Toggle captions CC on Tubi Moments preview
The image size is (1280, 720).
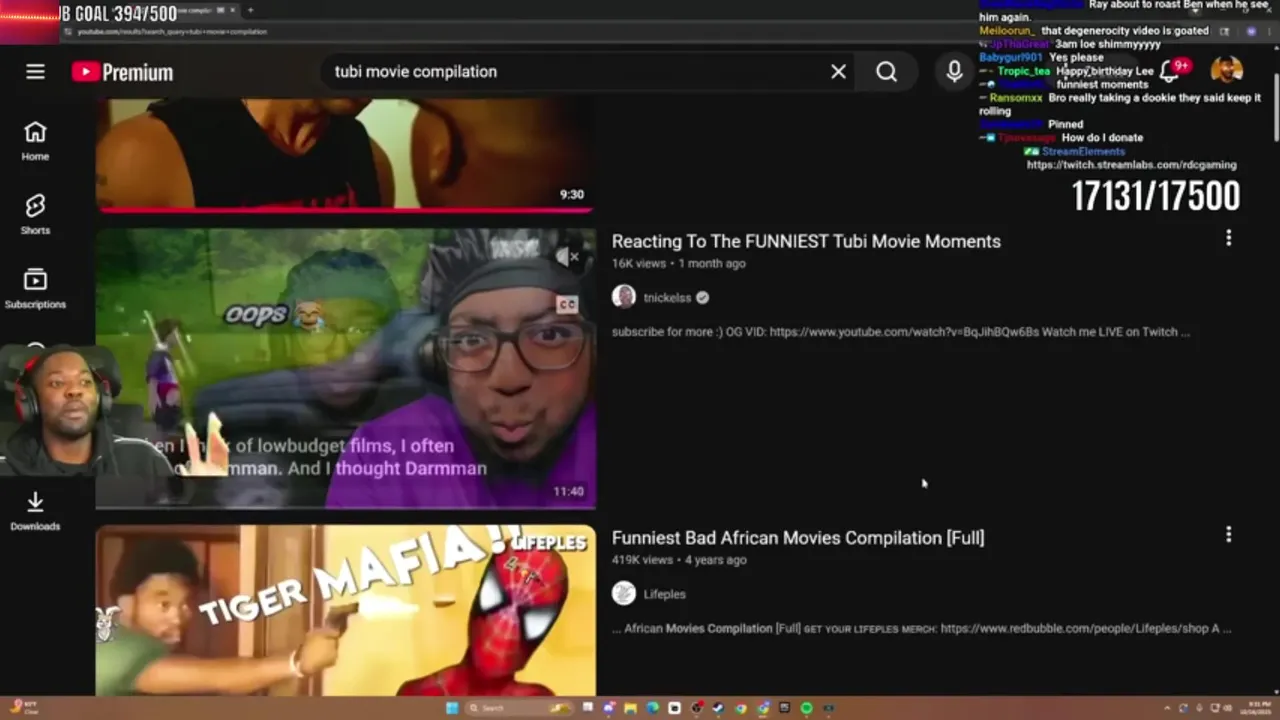click(x=567, y=304)
